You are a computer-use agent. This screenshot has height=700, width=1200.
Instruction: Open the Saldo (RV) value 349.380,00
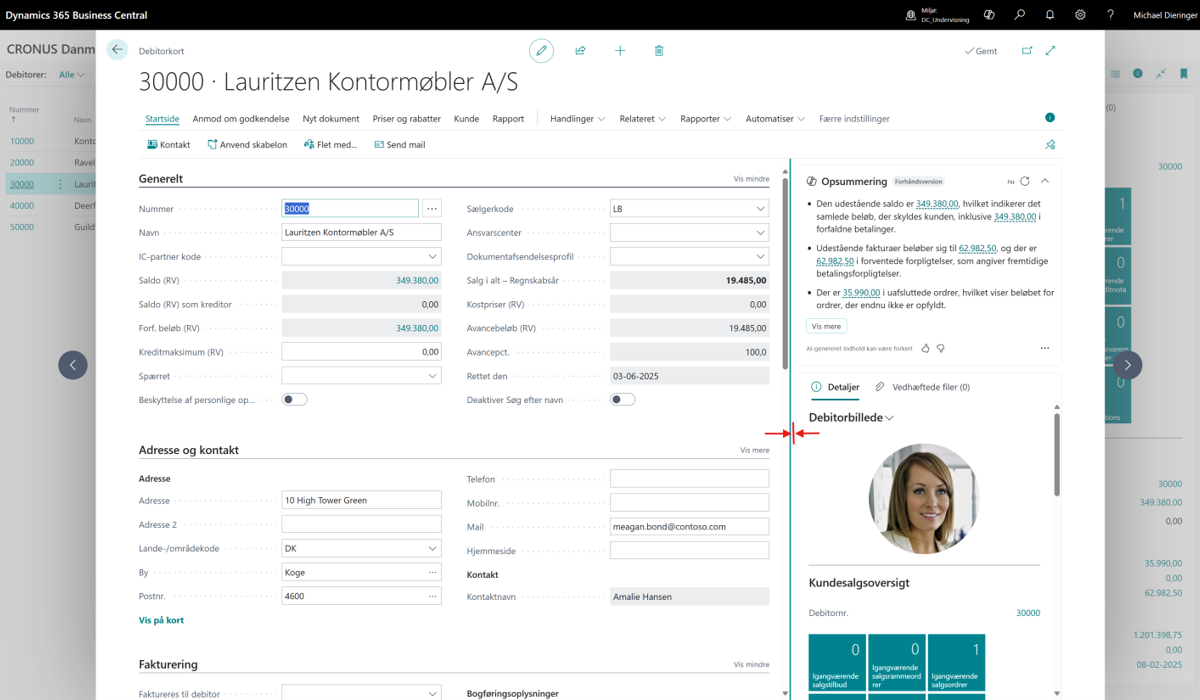click(x=417, y=280)
